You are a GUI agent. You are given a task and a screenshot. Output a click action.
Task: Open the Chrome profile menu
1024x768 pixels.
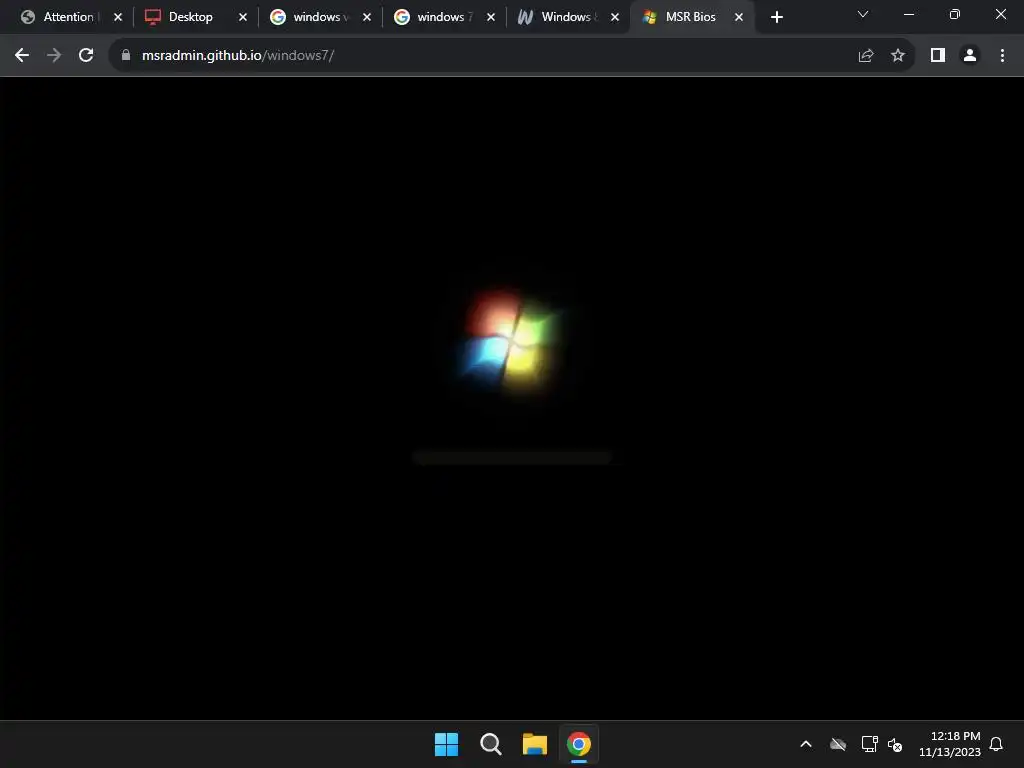tap(970, 56)
